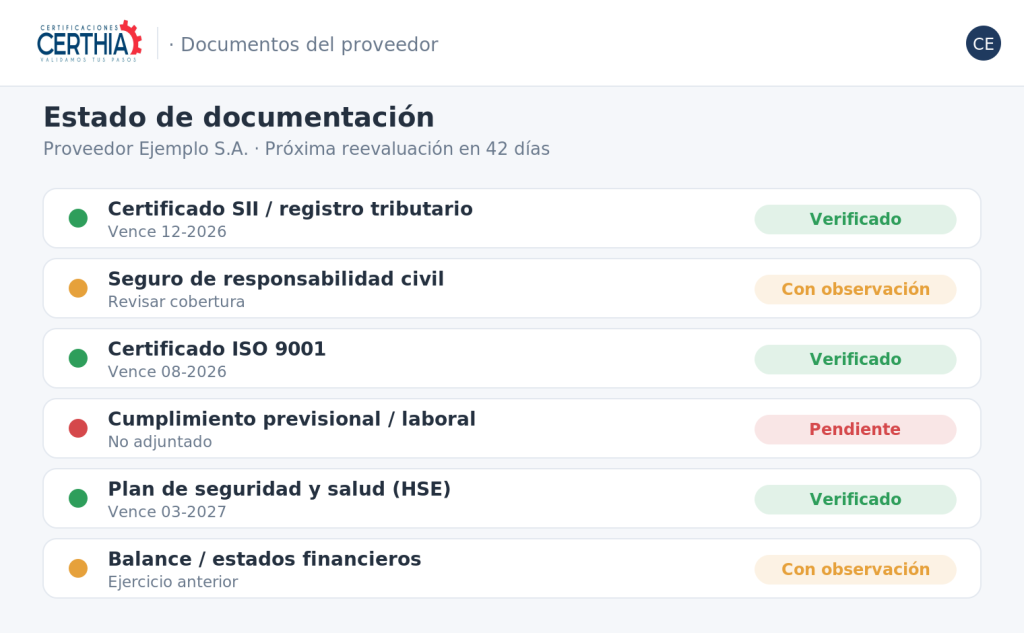
Task: Click green status dot for Plan de seguridad HSE
Action: 78,498
